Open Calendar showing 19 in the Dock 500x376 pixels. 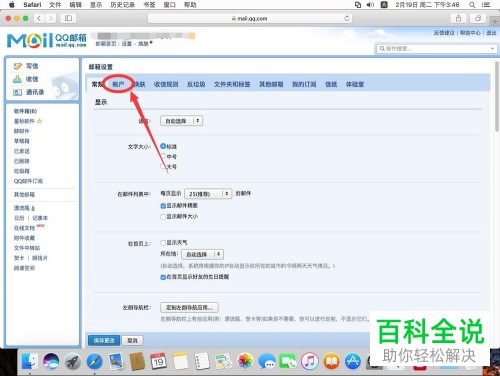tap(158, 361)
